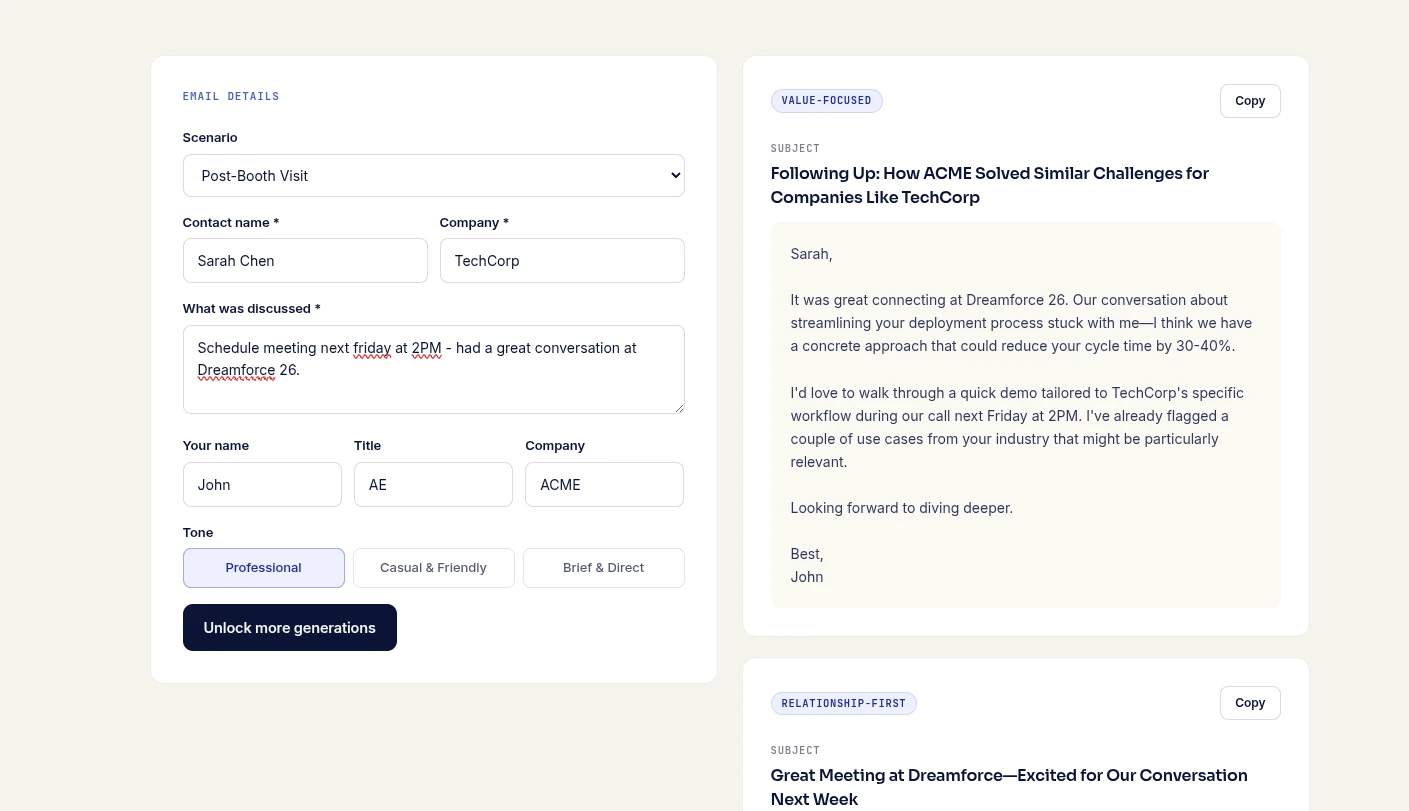The height and width of the screenshot is (811, 1409).
Task: Click the "Tone" label
Action: pos(198,533)
